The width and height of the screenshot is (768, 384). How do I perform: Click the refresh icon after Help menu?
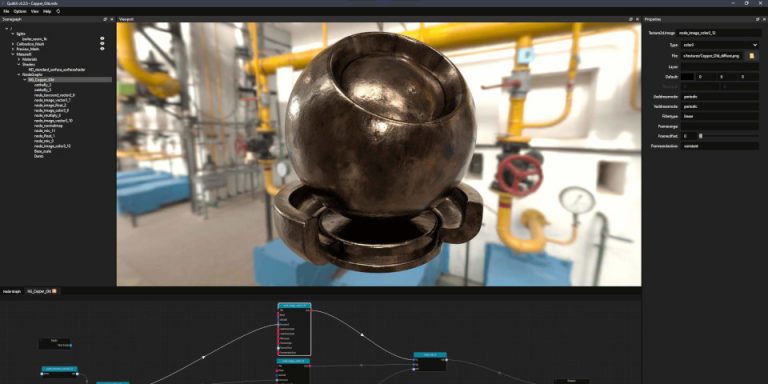58,11
